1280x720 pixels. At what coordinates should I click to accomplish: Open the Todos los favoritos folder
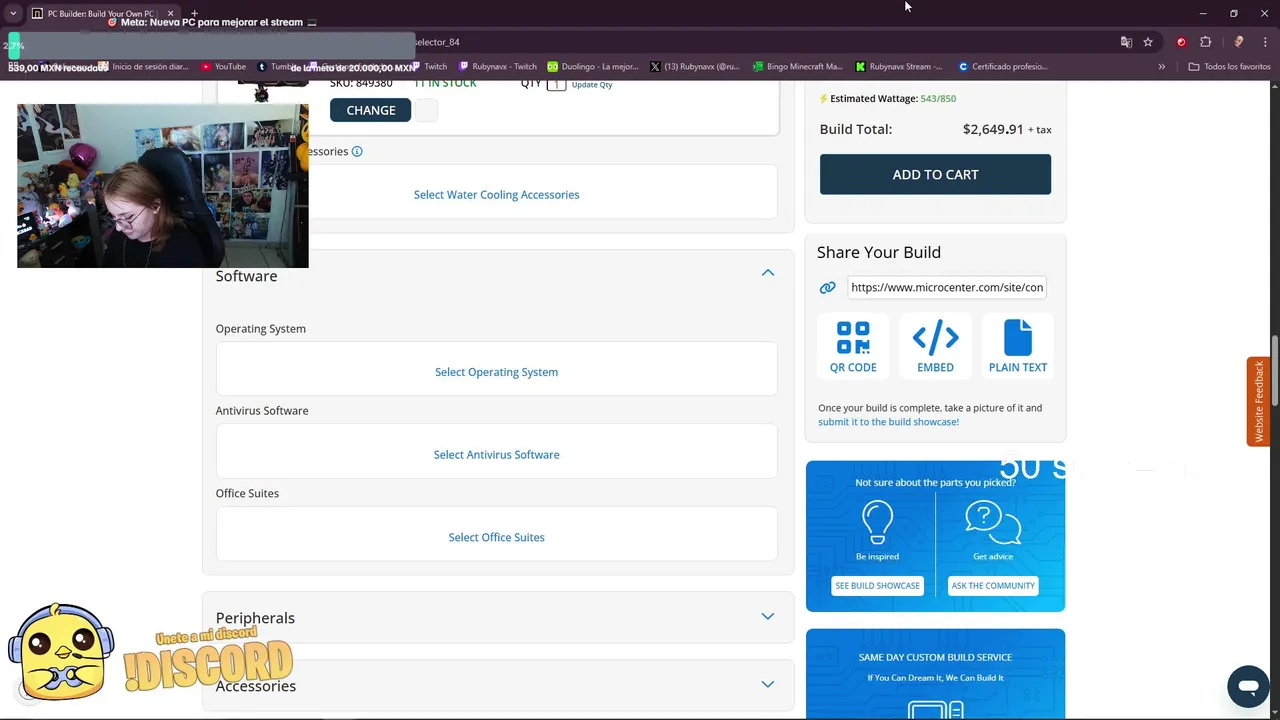(x=1230, y=67)
